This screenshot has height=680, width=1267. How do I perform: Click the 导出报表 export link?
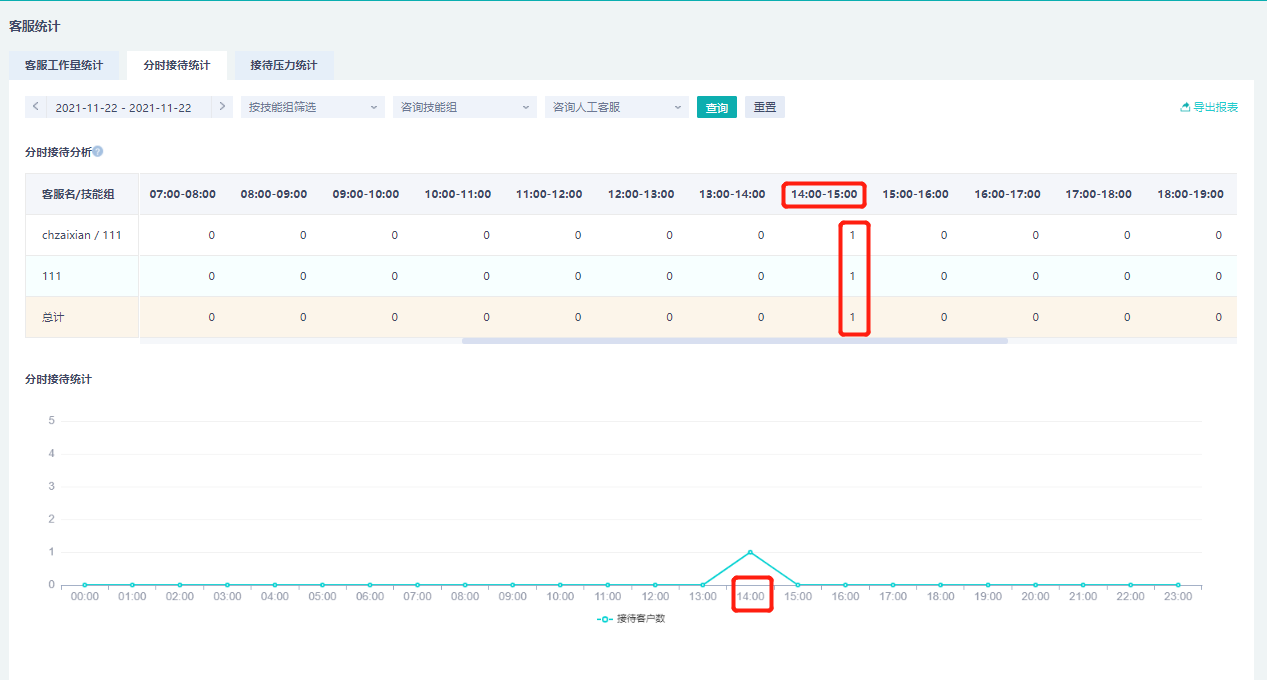(1209, 107)
